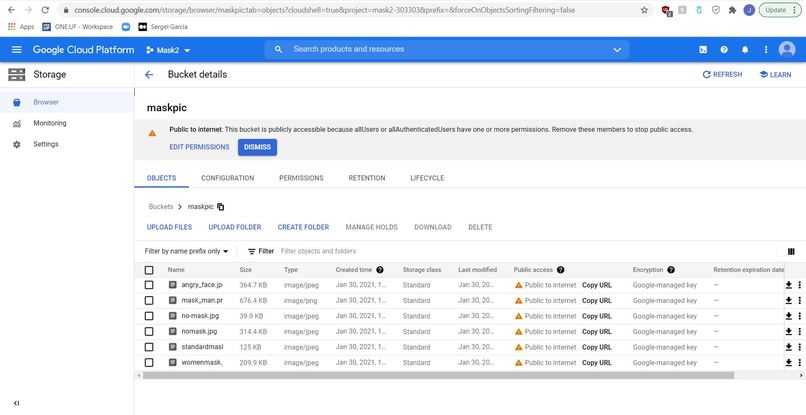Copy bucket name maskpic icon
This screenshot has height=415, width=806.
pyautogui.click(x=221, y=207)
